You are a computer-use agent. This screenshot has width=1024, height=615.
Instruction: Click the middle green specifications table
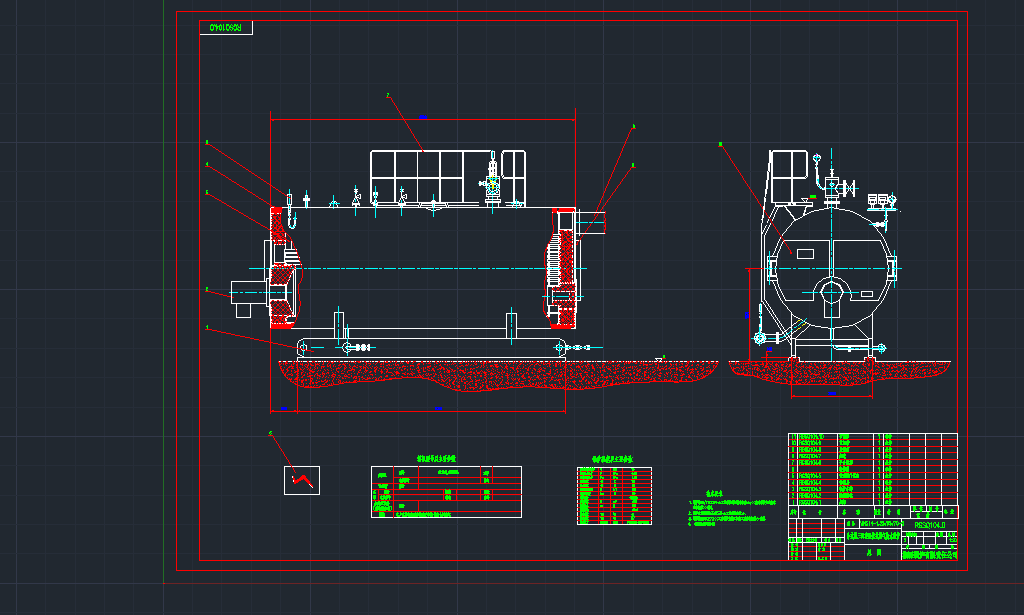point(614,495)
